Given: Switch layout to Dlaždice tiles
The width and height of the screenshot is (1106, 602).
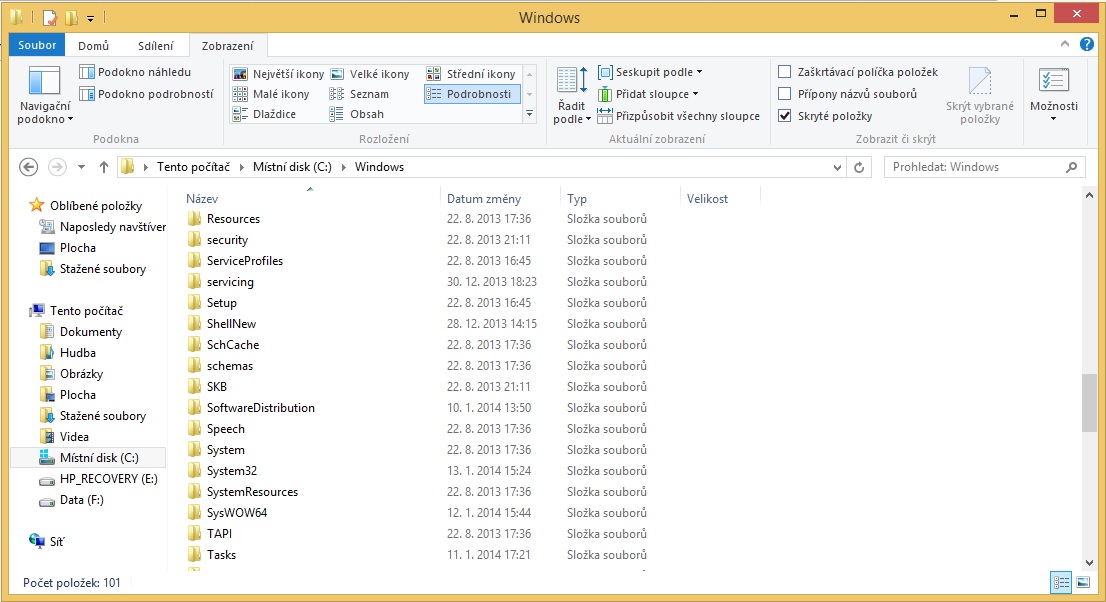Looking at the screenshot, I should pyautogui.click(x=264, y=114).
